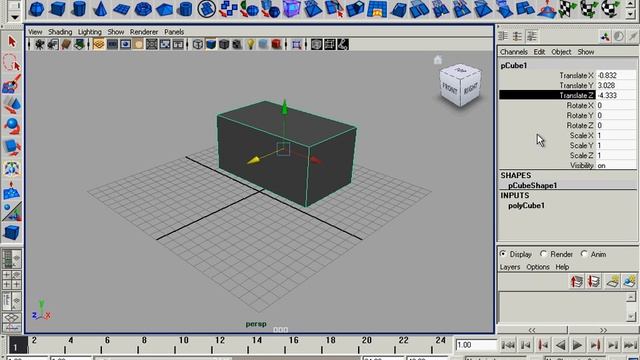Open the View panel menu
Image resolution: width=640 pixels, height=360 pixels.
tap(35, 32)
